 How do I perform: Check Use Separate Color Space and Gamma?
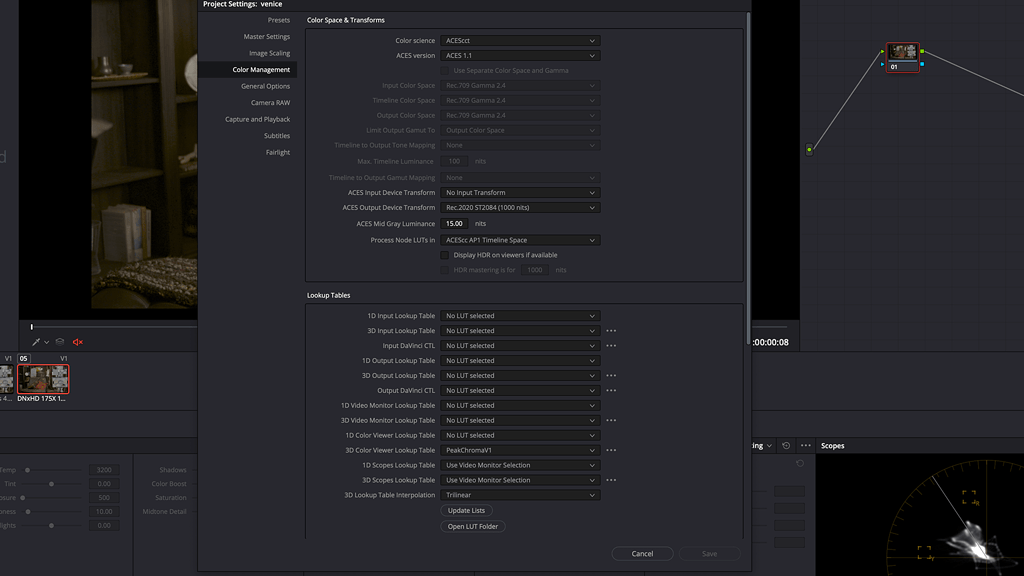[x=444, y=70]
